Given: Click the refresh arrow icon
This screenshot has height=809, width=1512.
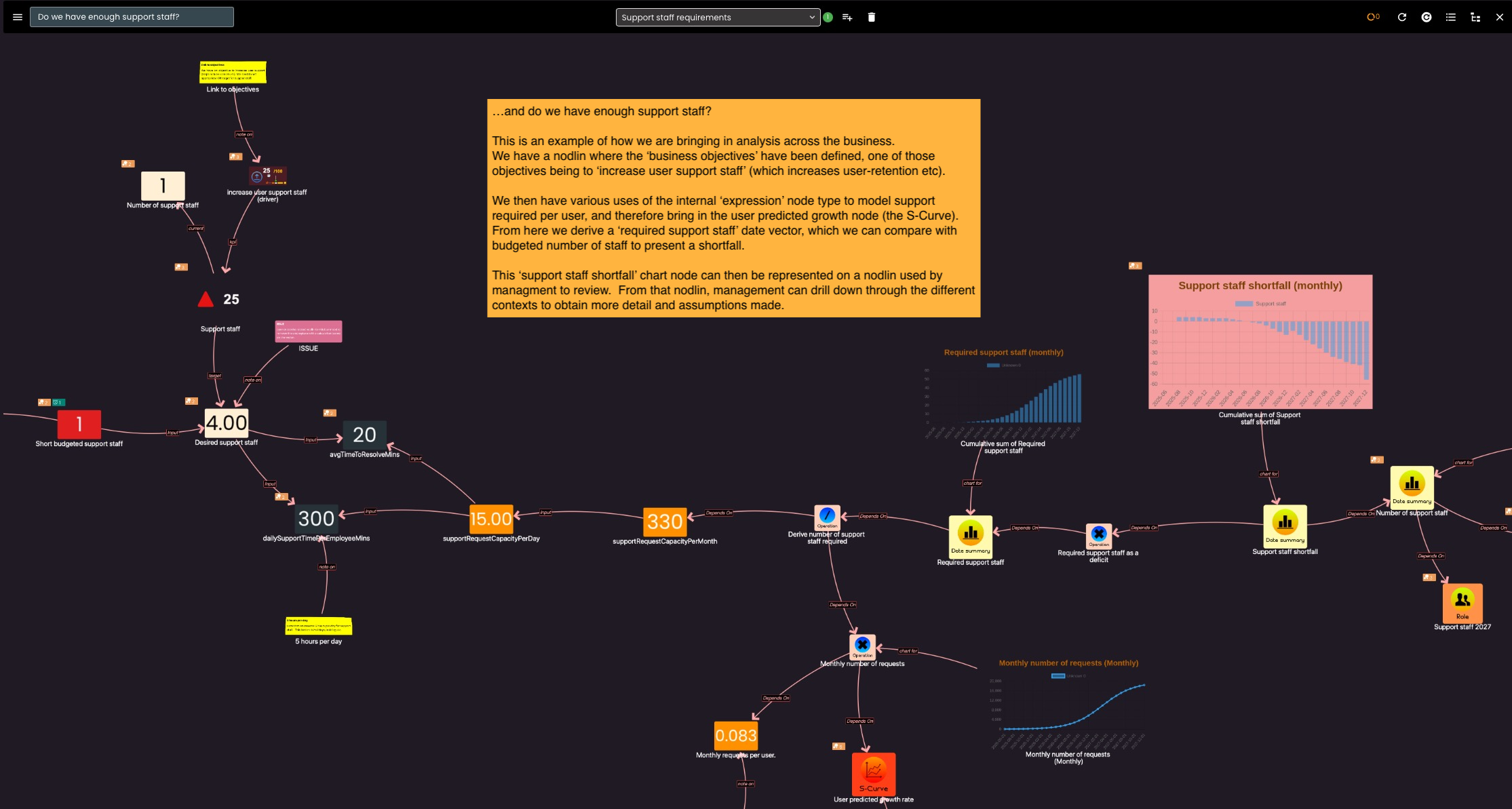Looking at the screenshot, I should pyautogui.click(x=1402, y=17).
